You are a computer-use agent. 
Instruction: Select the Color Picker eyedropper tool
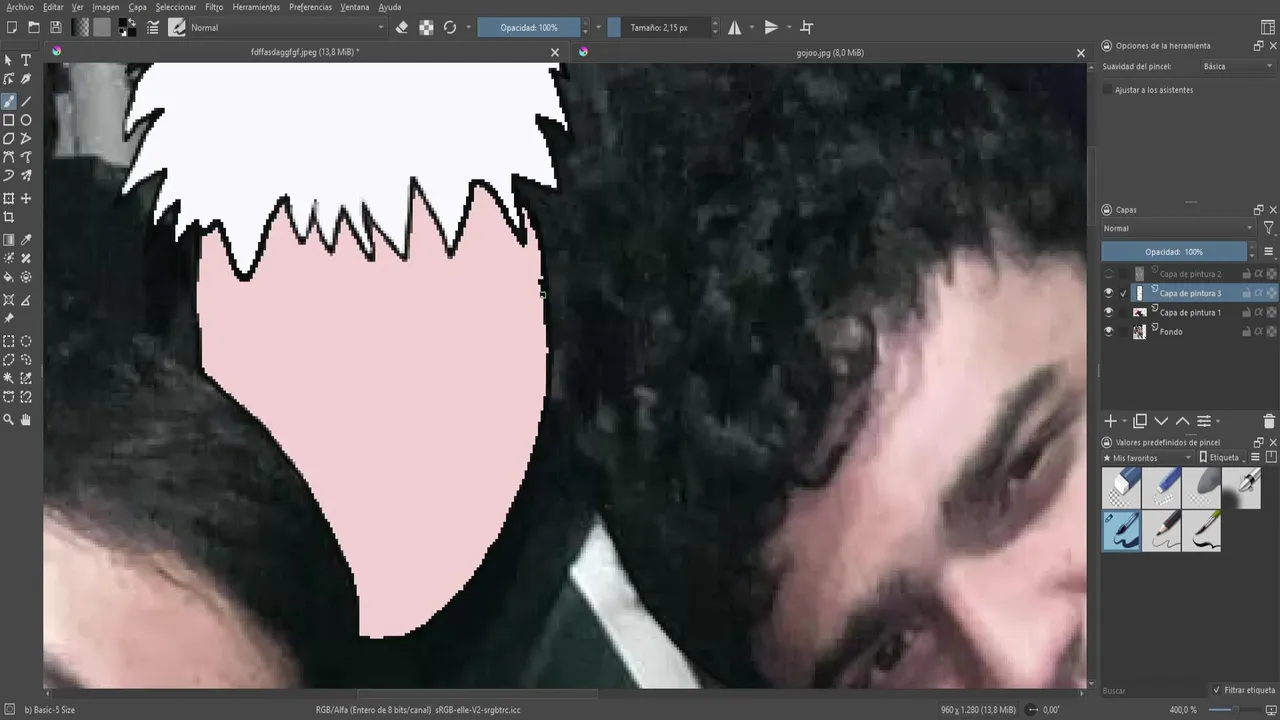coord(27,240)
